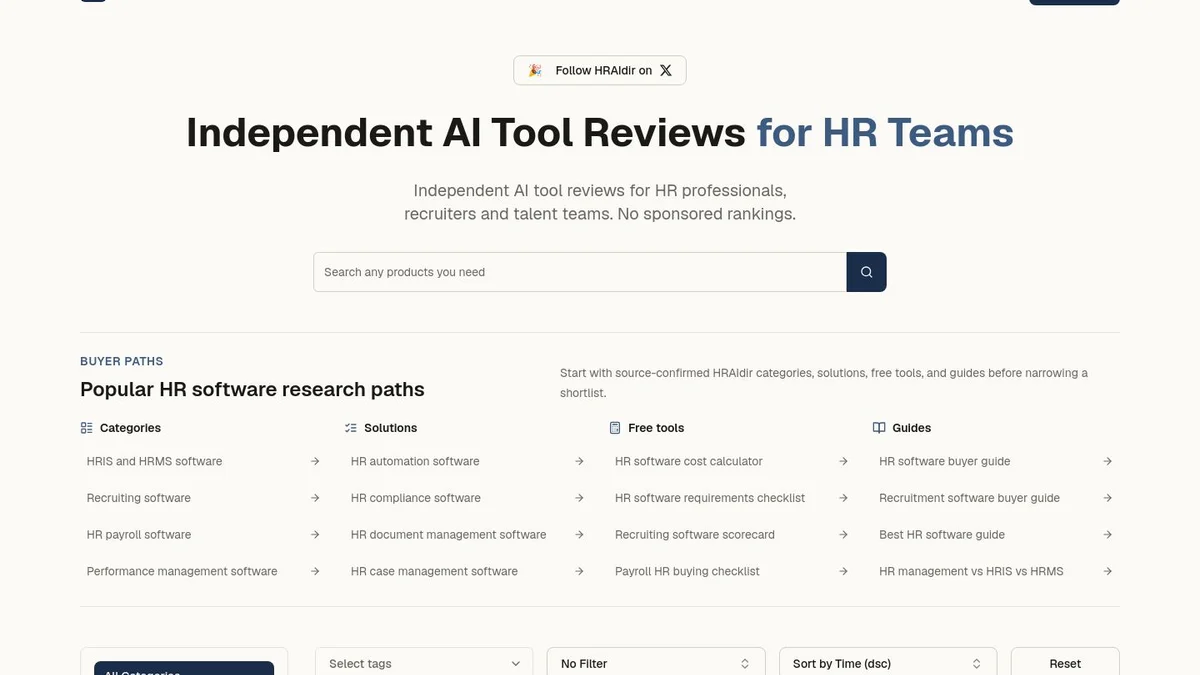Open Recruiting software scorecard link

(695, 535)
